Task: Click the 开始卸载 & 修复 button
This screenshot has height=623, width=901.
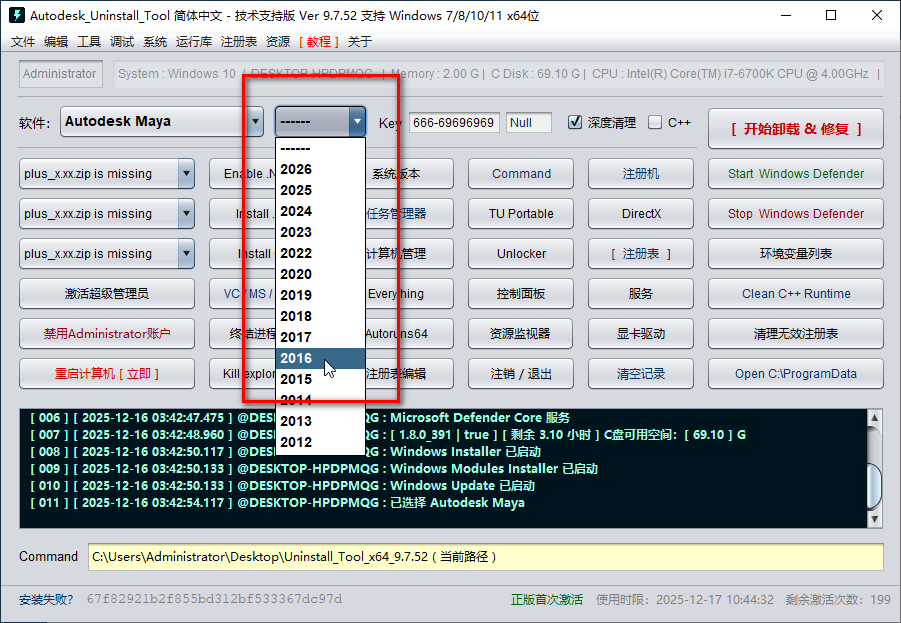Action: coord(796,129)
